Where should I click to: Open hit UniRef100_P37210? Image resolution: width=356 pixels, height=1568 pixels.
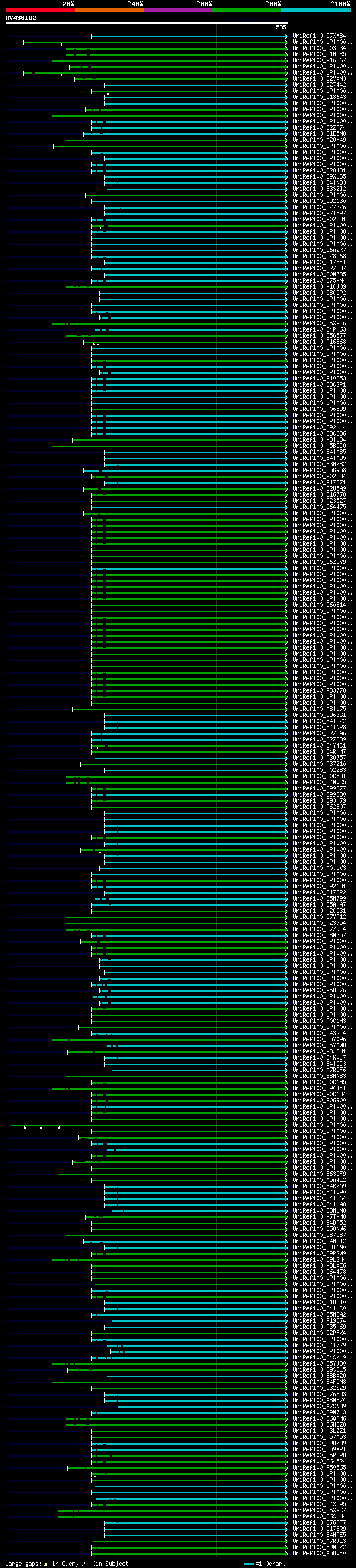coord(319,764)
